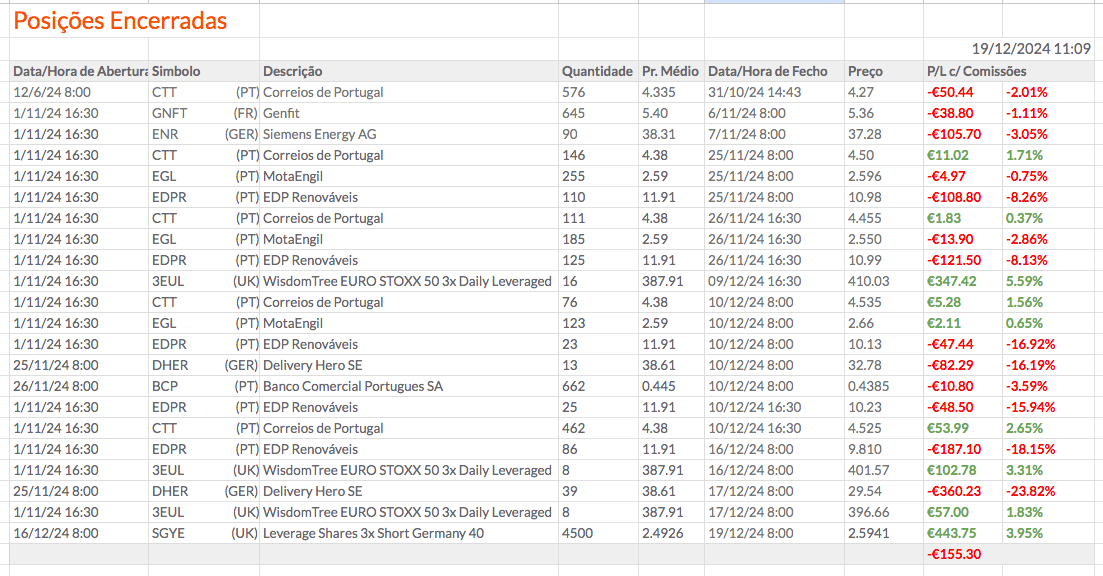Select the 'Quantidade' header cell
Screen dimensions: 1103x576
pos(597,71)
